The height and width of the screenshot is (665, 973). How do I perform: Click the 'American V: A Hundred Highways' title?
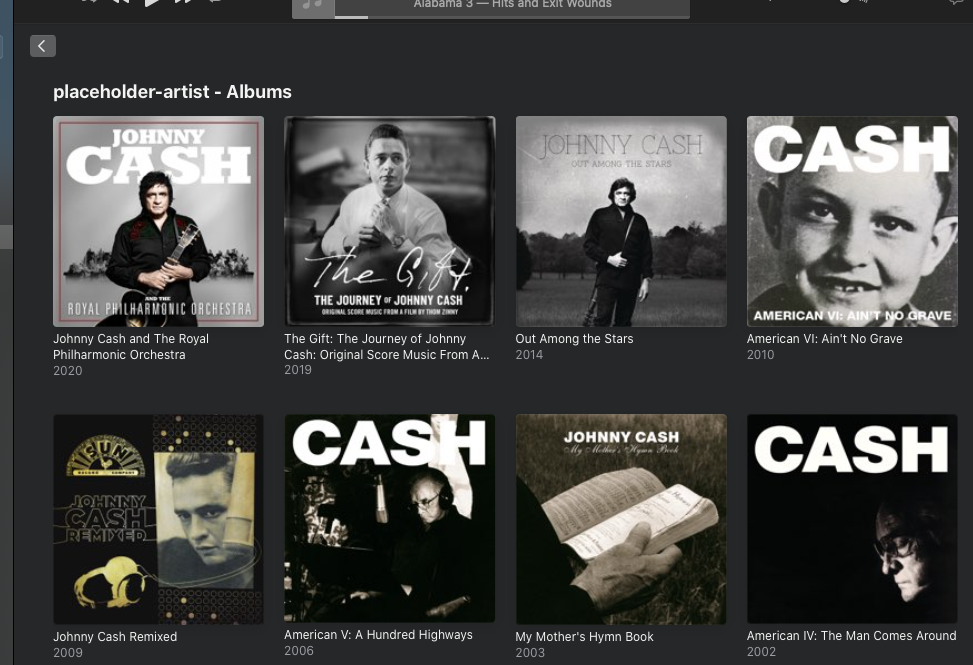pos(379,635)
